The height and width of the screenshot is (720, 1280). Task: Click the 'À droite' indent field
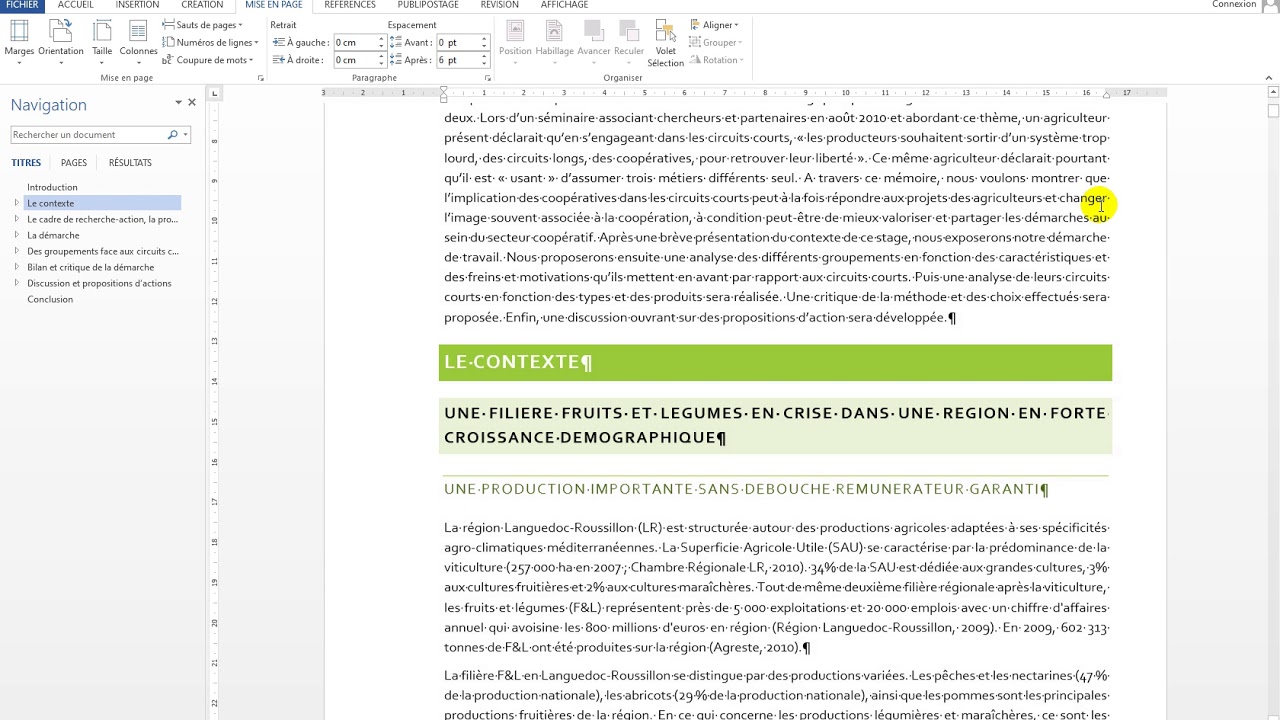coord(354,60)
